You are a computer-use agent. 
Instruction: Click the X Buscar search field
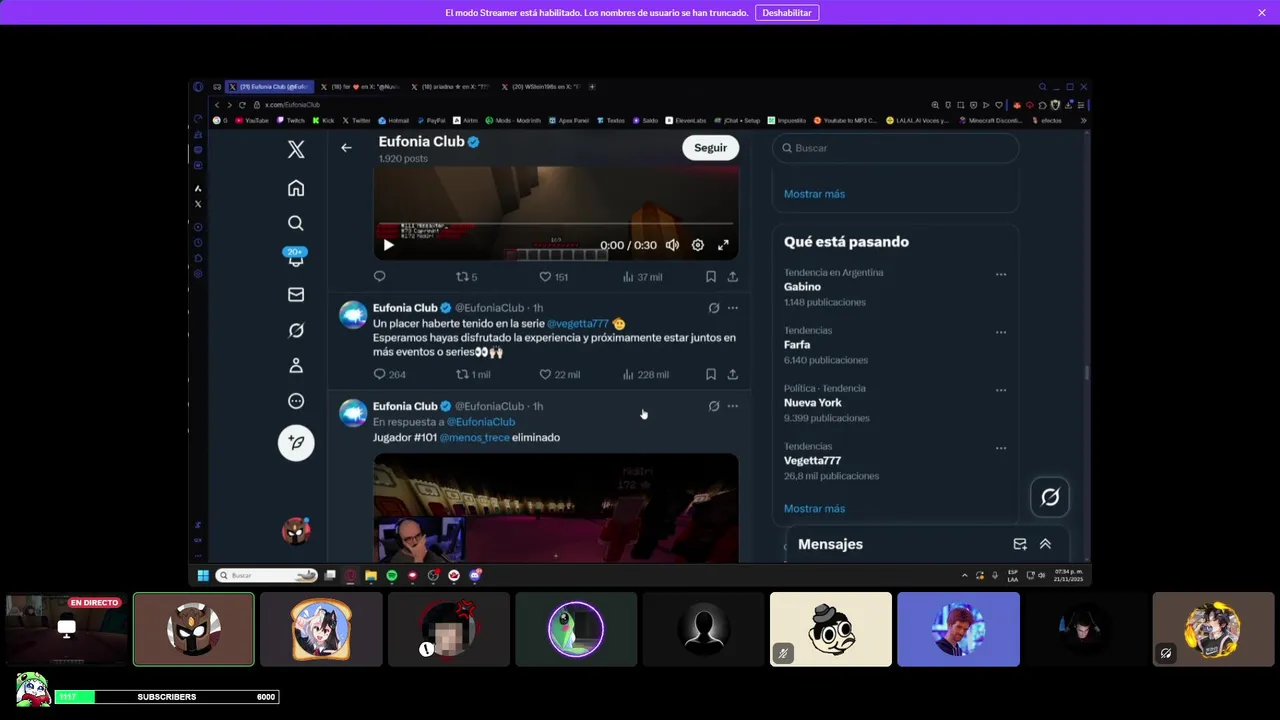point(895,148)
